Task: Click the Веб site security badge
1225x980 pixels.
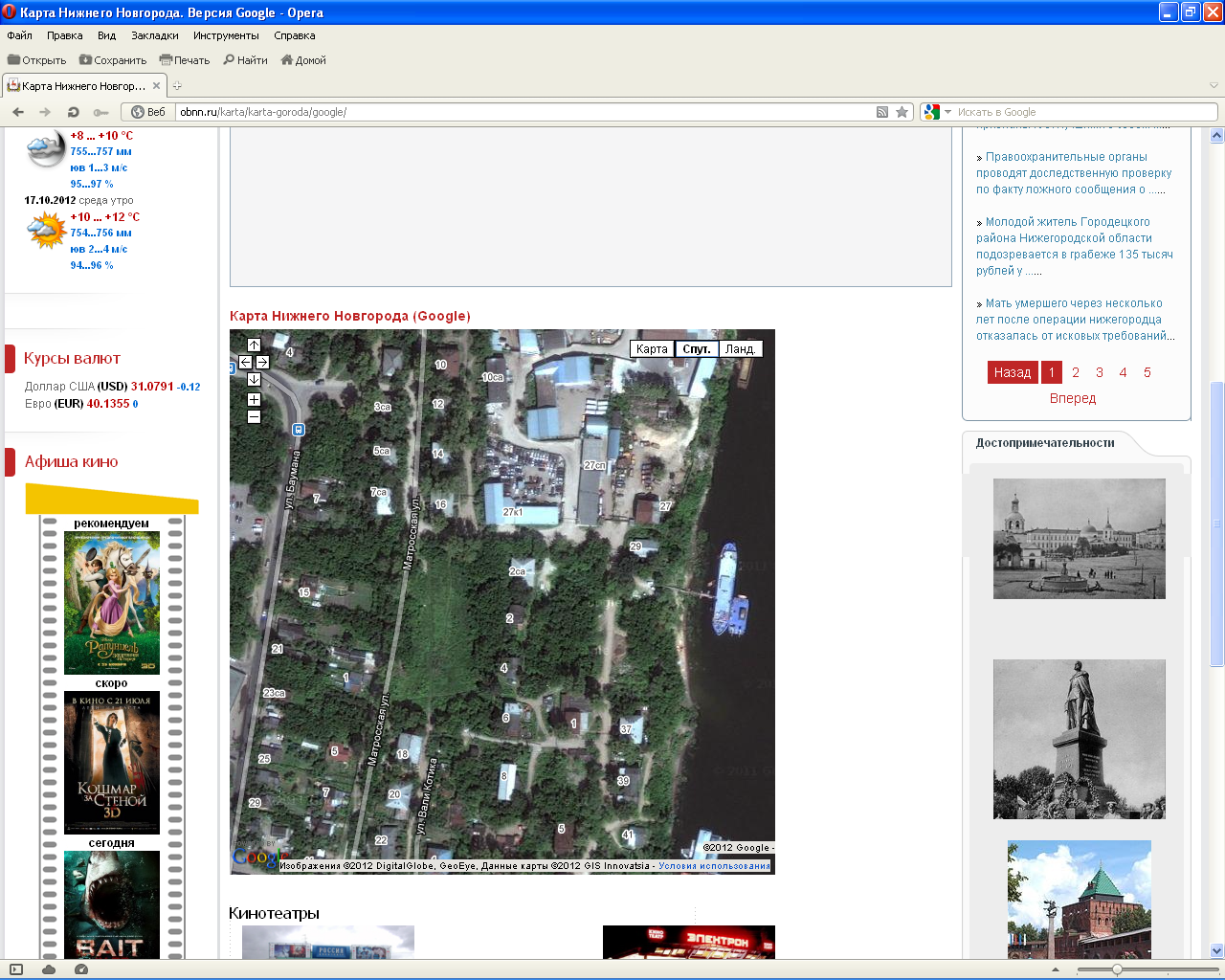Action: [x=148, y=112]
